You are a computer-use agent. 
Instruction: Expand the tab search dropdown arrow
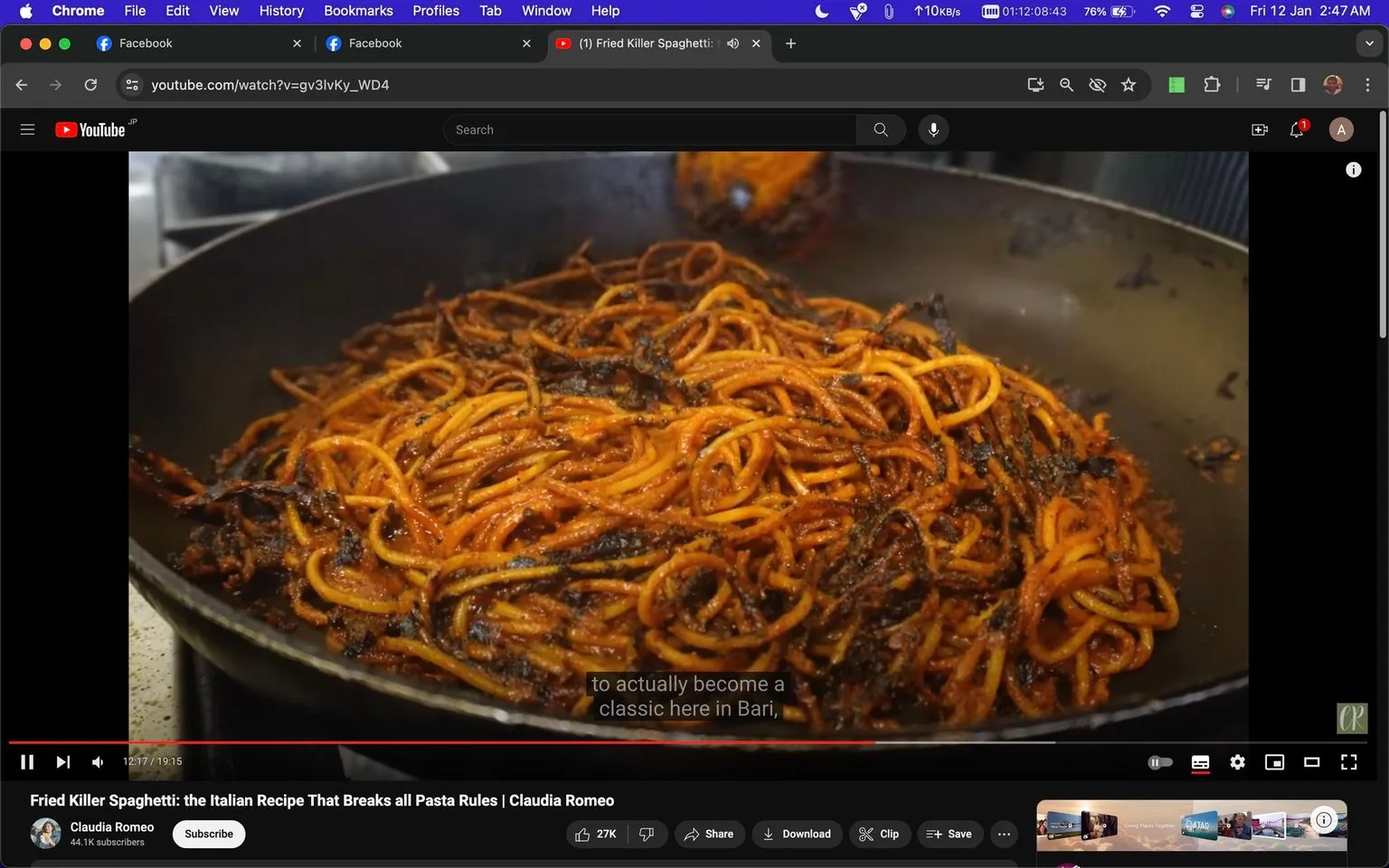tap(1369, 42)
